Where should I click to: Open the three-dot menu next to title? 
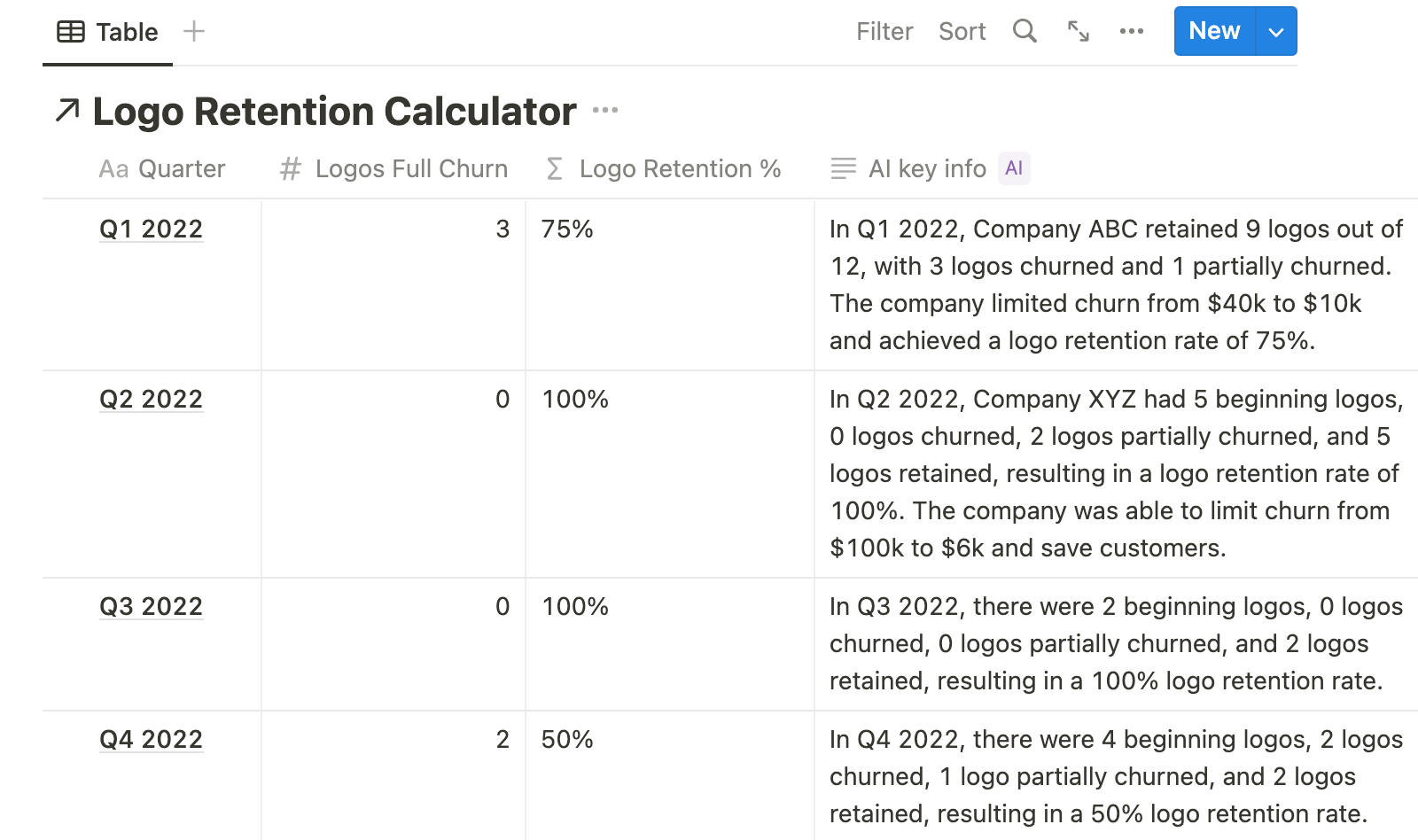[x=605, y=111]
